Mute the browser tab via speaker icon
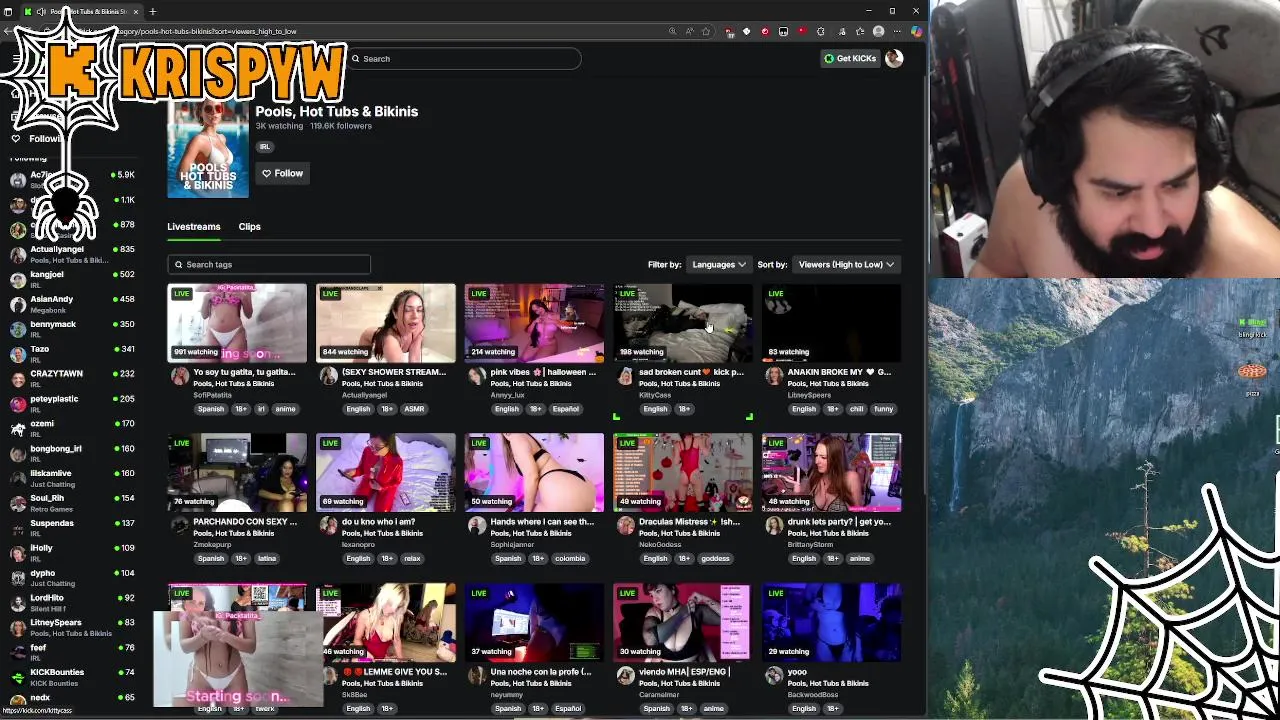This screenshot has height=720, width=1280. click(41, 11)
